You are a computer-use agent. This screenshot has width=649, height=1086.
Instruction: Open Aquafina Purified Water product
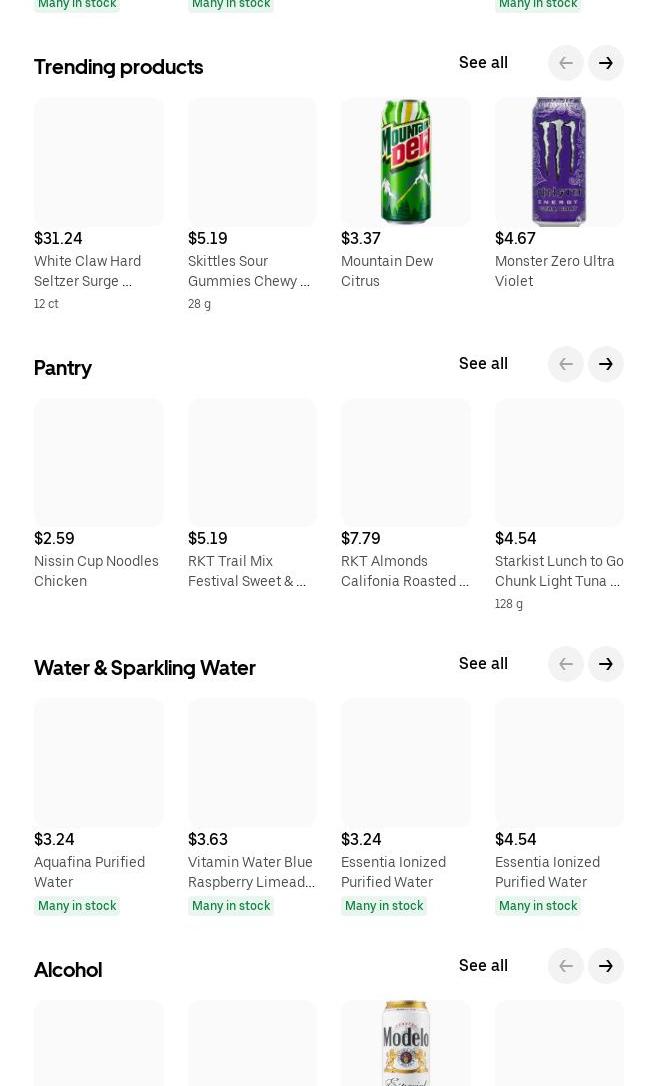(89, 871)
